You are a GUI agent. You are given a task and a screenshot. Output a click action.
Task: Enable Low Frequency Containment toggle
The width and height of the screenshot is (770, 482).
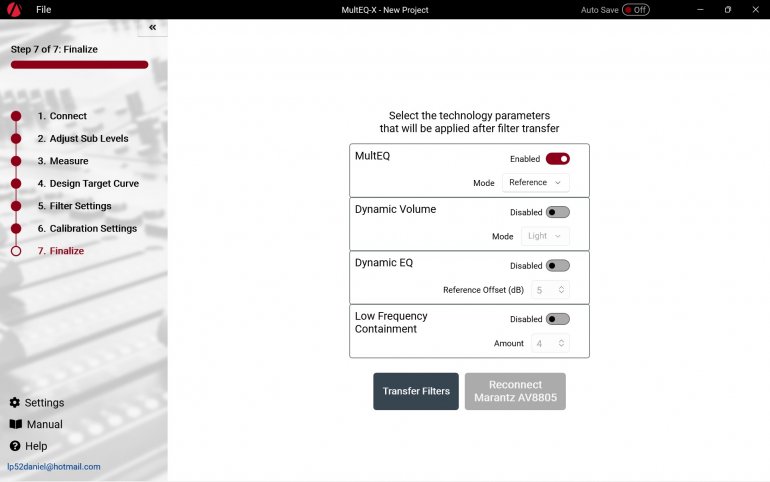557,319
